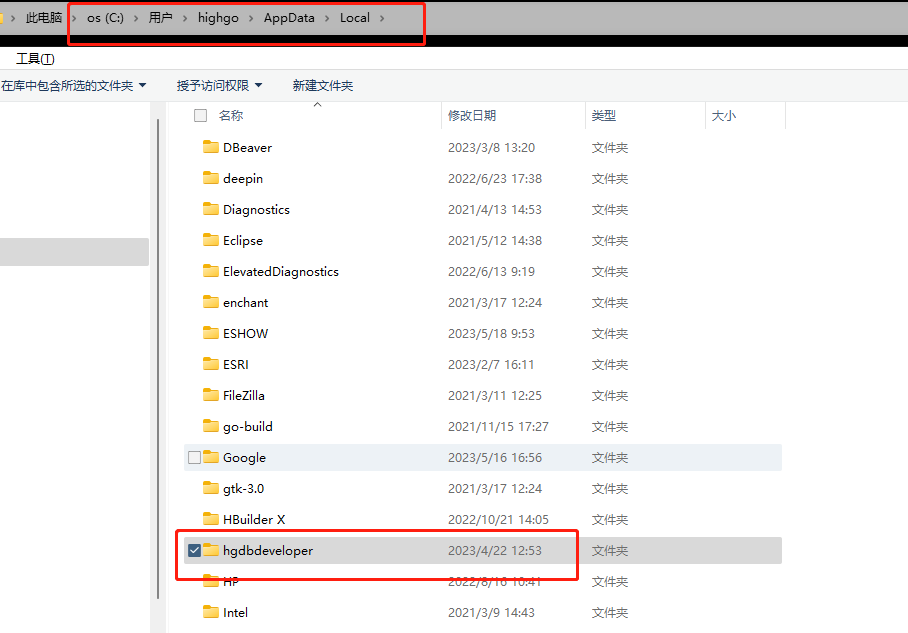This screenshot has width=908, height=633.
Task: Select the FileZilla folder icon
Action: [211, 395]
